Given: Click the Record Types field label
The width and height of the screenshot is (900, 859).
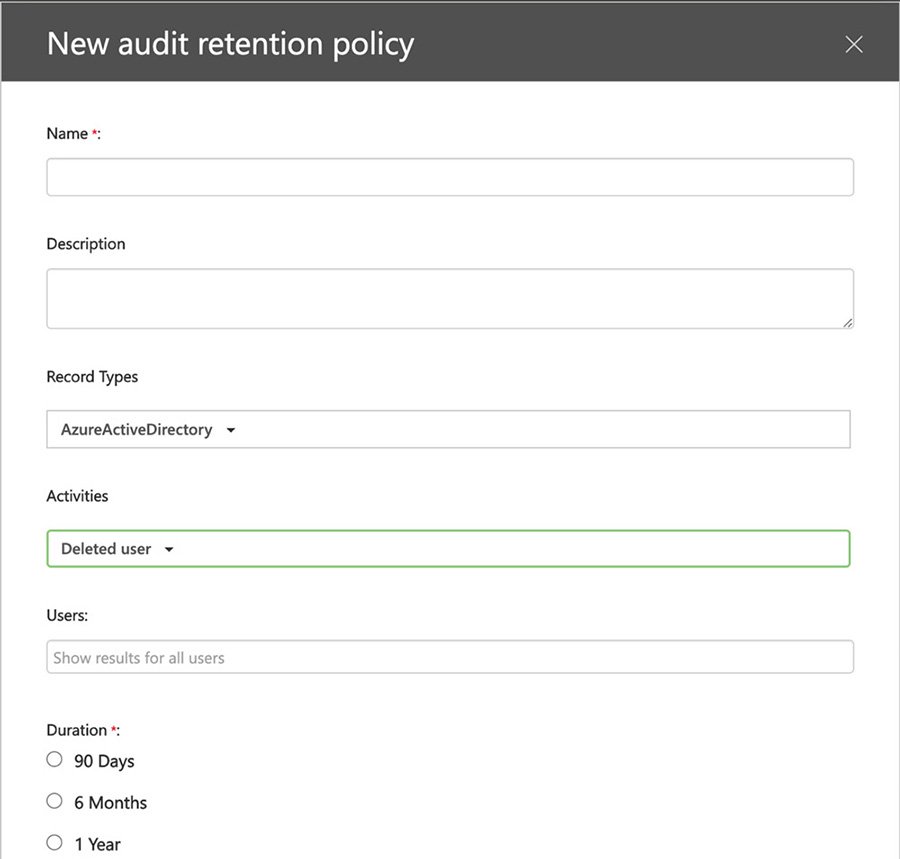Looking at the screenshot, I should tap(92, 376).
